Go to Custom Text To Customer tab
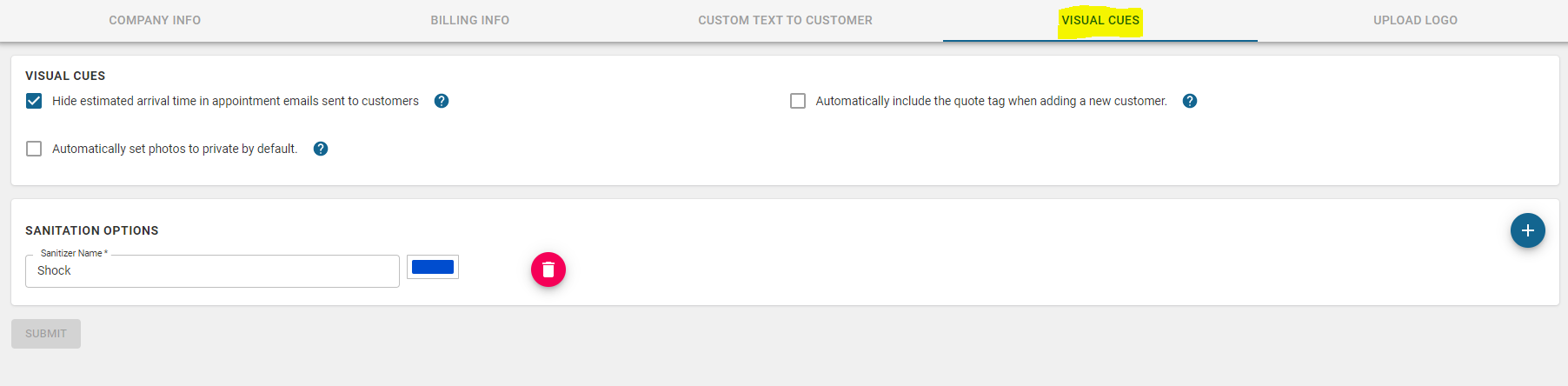 [785, 20]
